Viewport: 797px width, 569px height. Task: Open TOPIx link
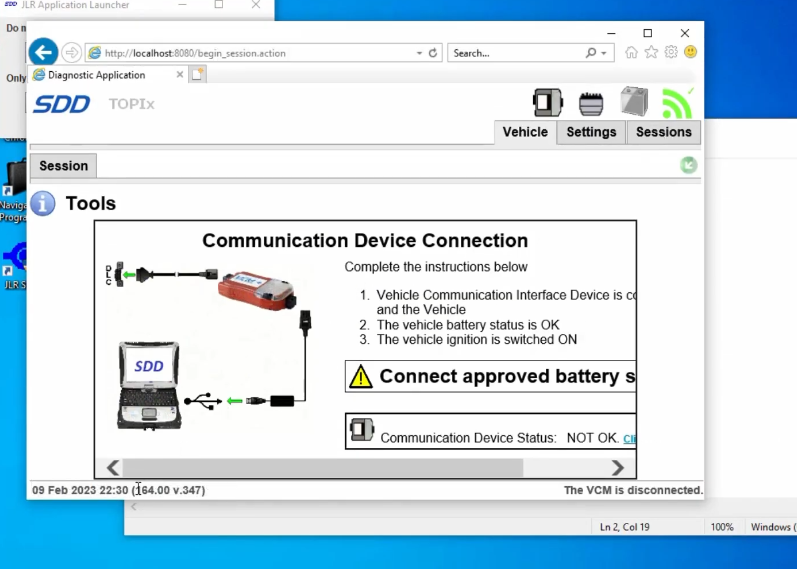pos(131,104)
